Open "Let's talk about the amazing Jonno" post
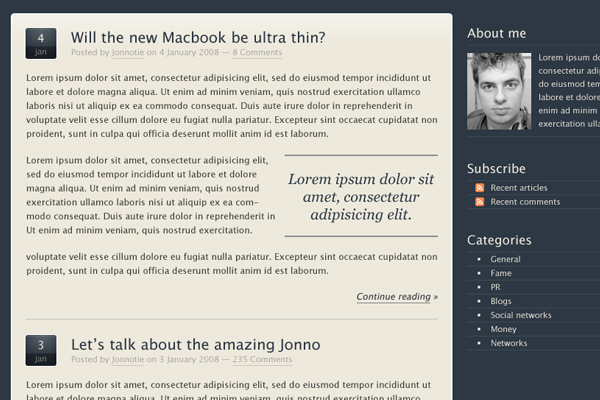Screen dimensions: 600x400 coord(196,344)
